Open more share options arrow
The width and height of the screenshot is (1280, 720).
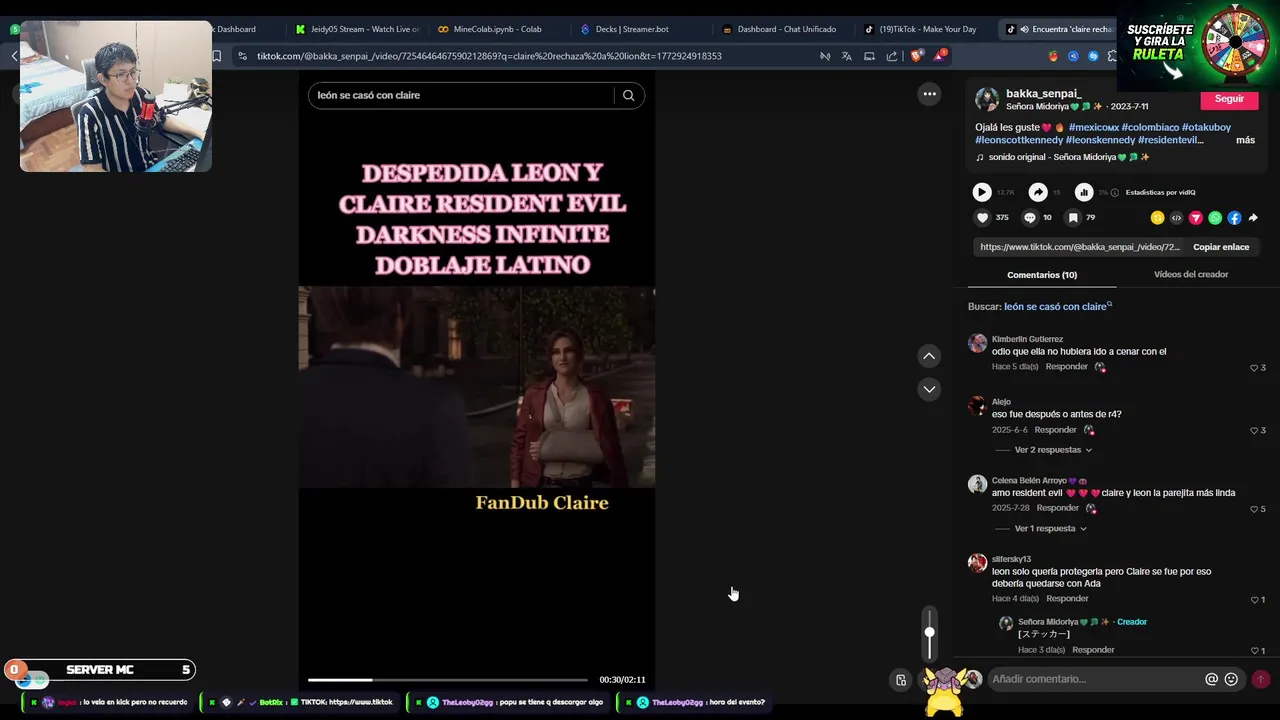coord(1253,217)
